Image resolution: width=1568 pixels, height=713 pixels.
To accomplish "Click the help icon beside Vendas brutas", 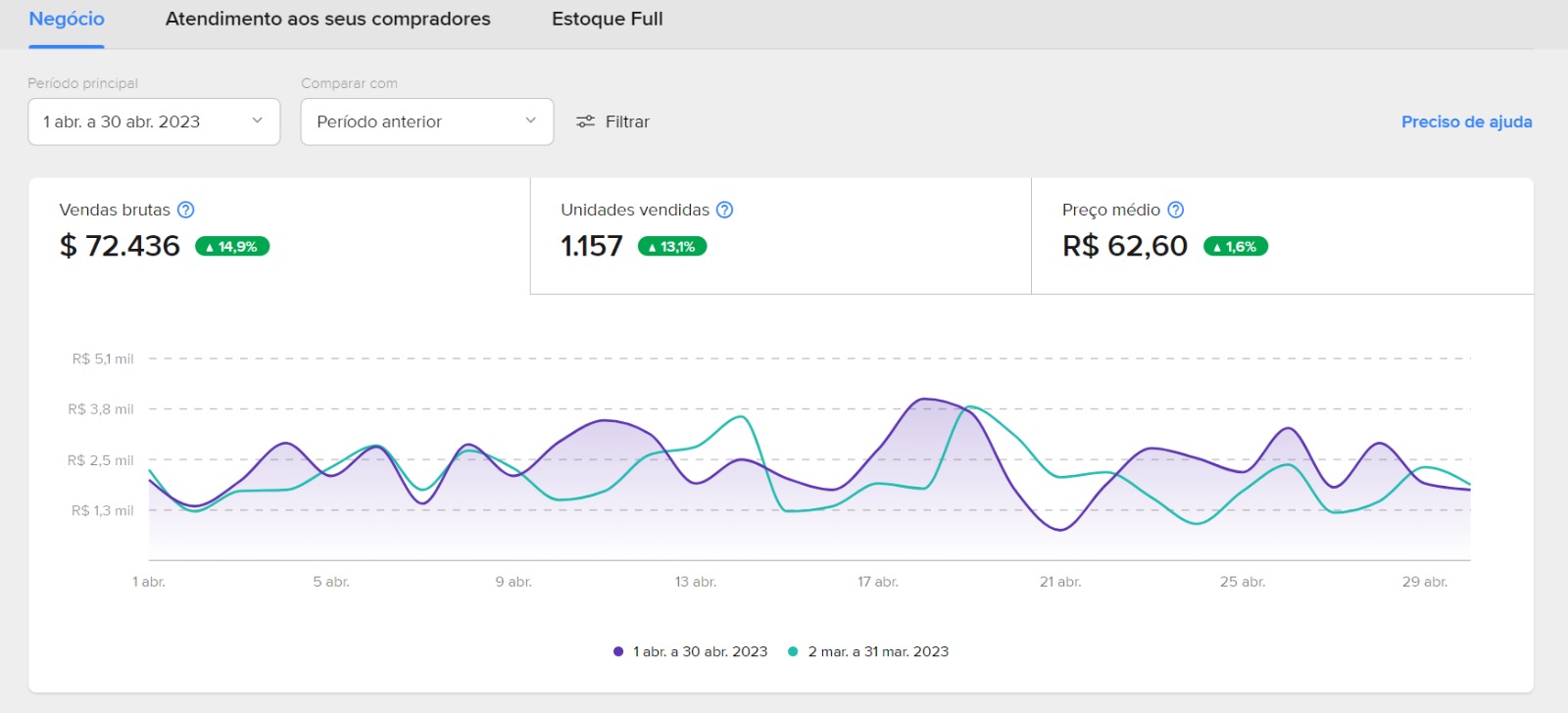I will point(185,210).
